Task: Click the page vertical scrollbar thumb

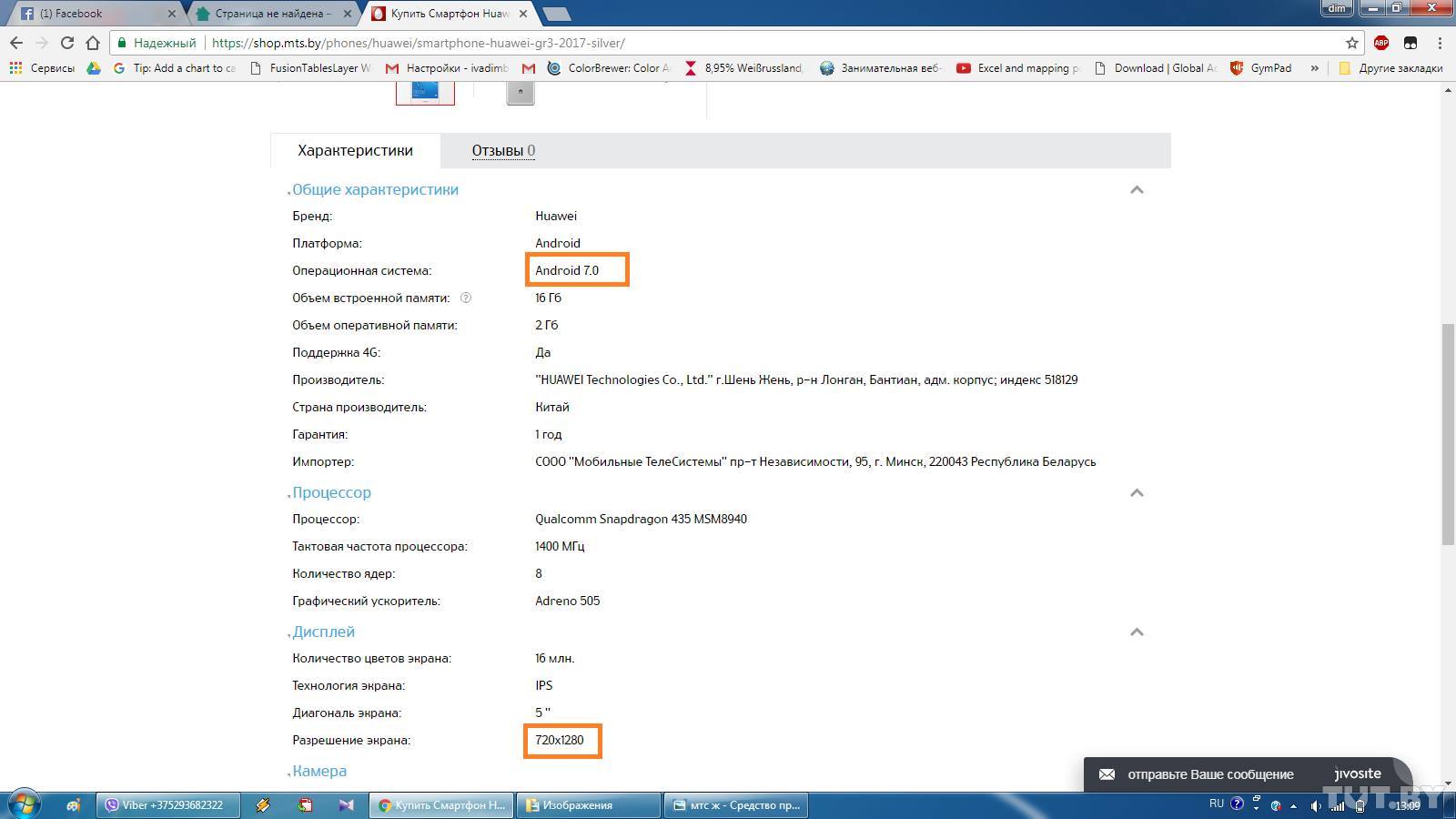Action: pos(1448,434)
